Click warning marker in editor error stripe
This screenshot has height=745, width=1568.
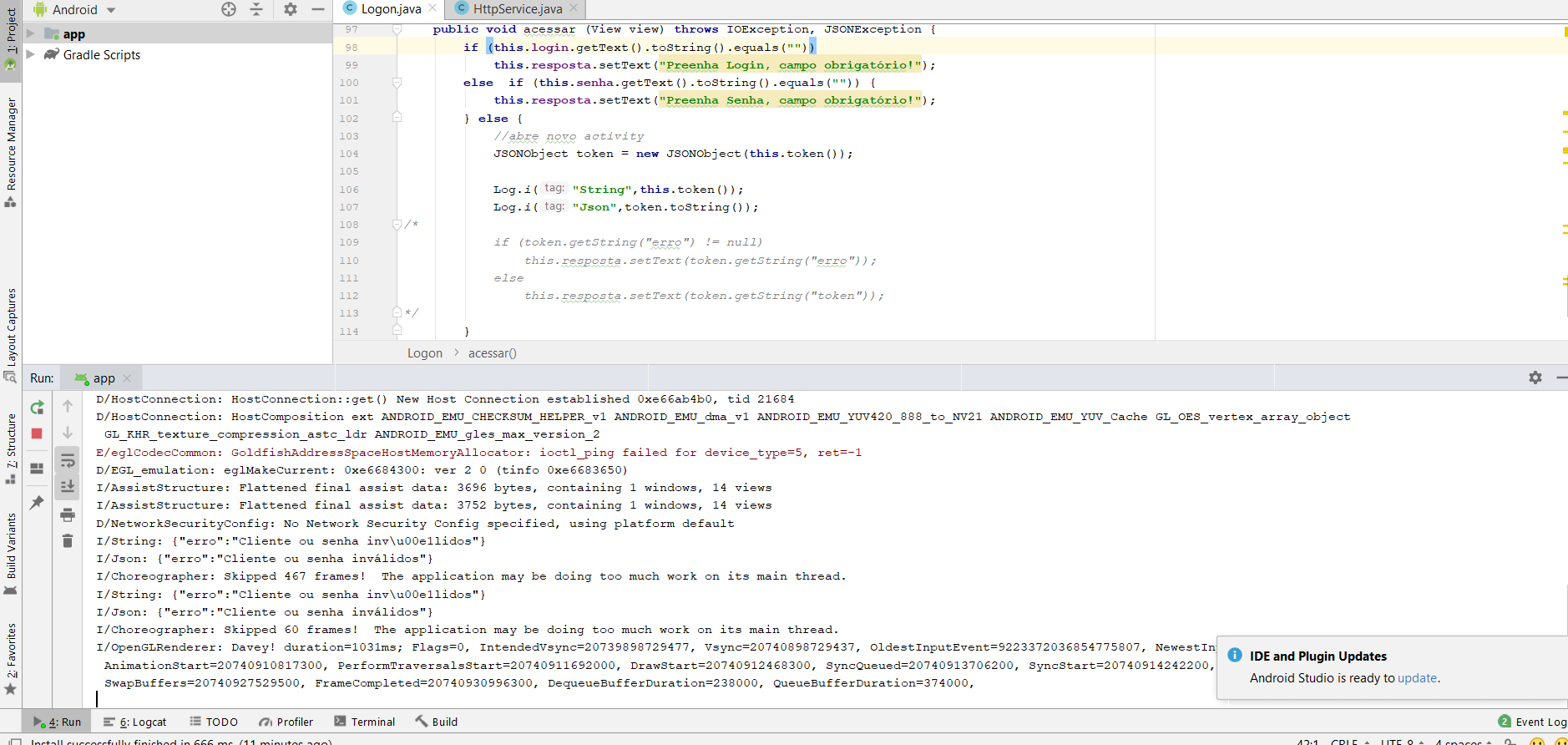coord(1565,32)
